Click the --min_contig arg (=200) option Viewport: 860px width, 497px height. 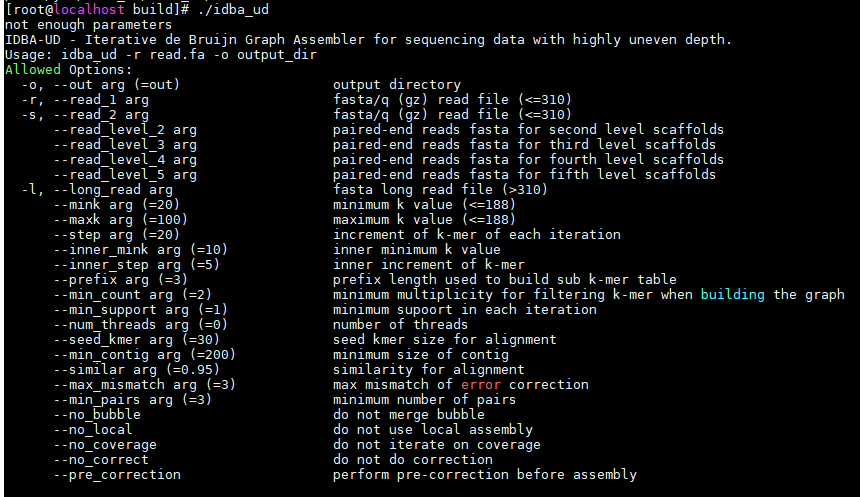pyautogui.click(x=145, y=354)
